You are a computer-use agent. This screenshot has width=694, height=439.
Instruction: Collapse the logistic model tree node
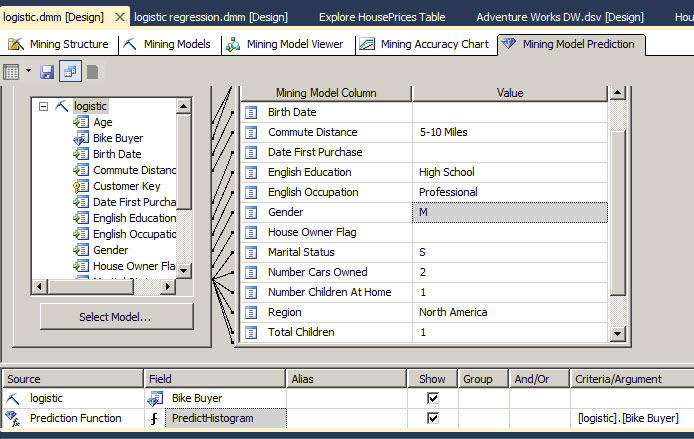pos(43,106)
